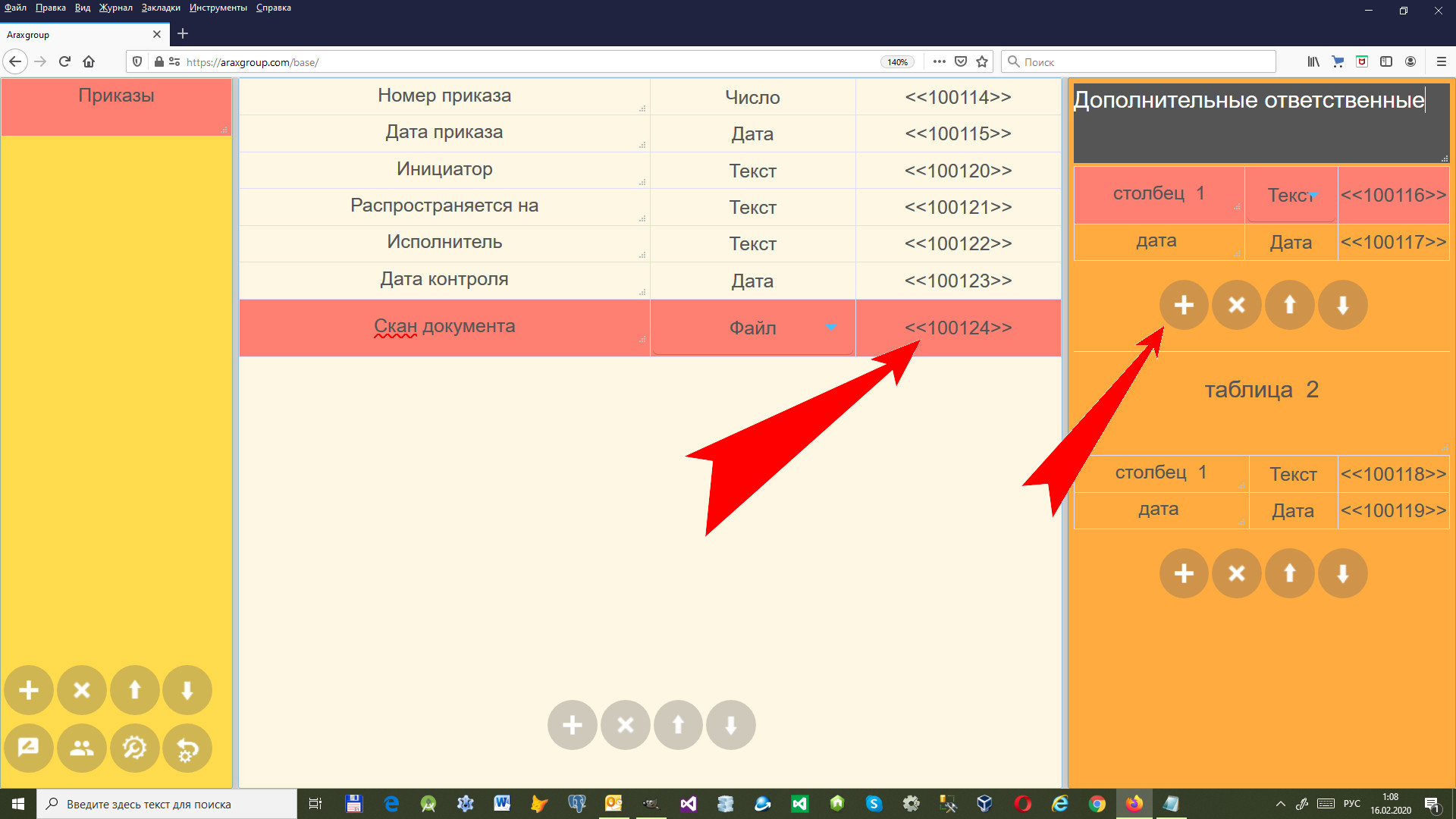This screenshot has width=1456, height=819.
Task: Move column down in таблица 2
Action: (x=1342, y=573)
